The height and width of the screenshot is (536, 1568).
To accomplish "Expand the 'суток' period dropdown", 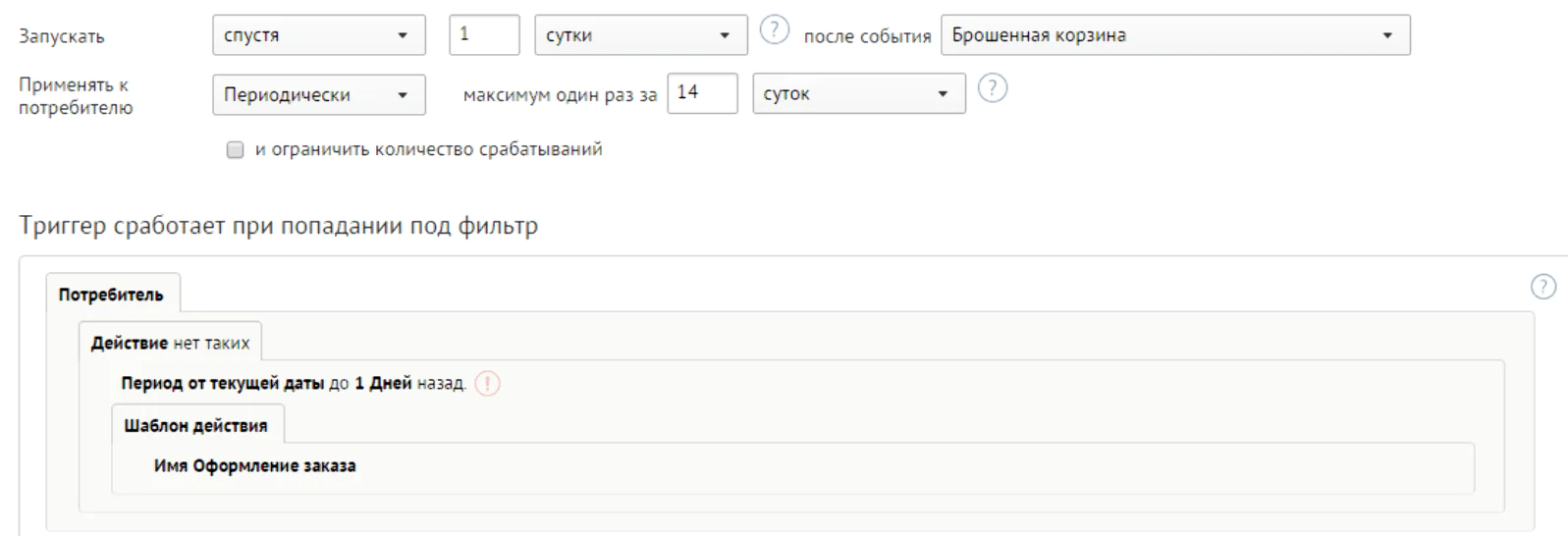I will coord(859,94).
